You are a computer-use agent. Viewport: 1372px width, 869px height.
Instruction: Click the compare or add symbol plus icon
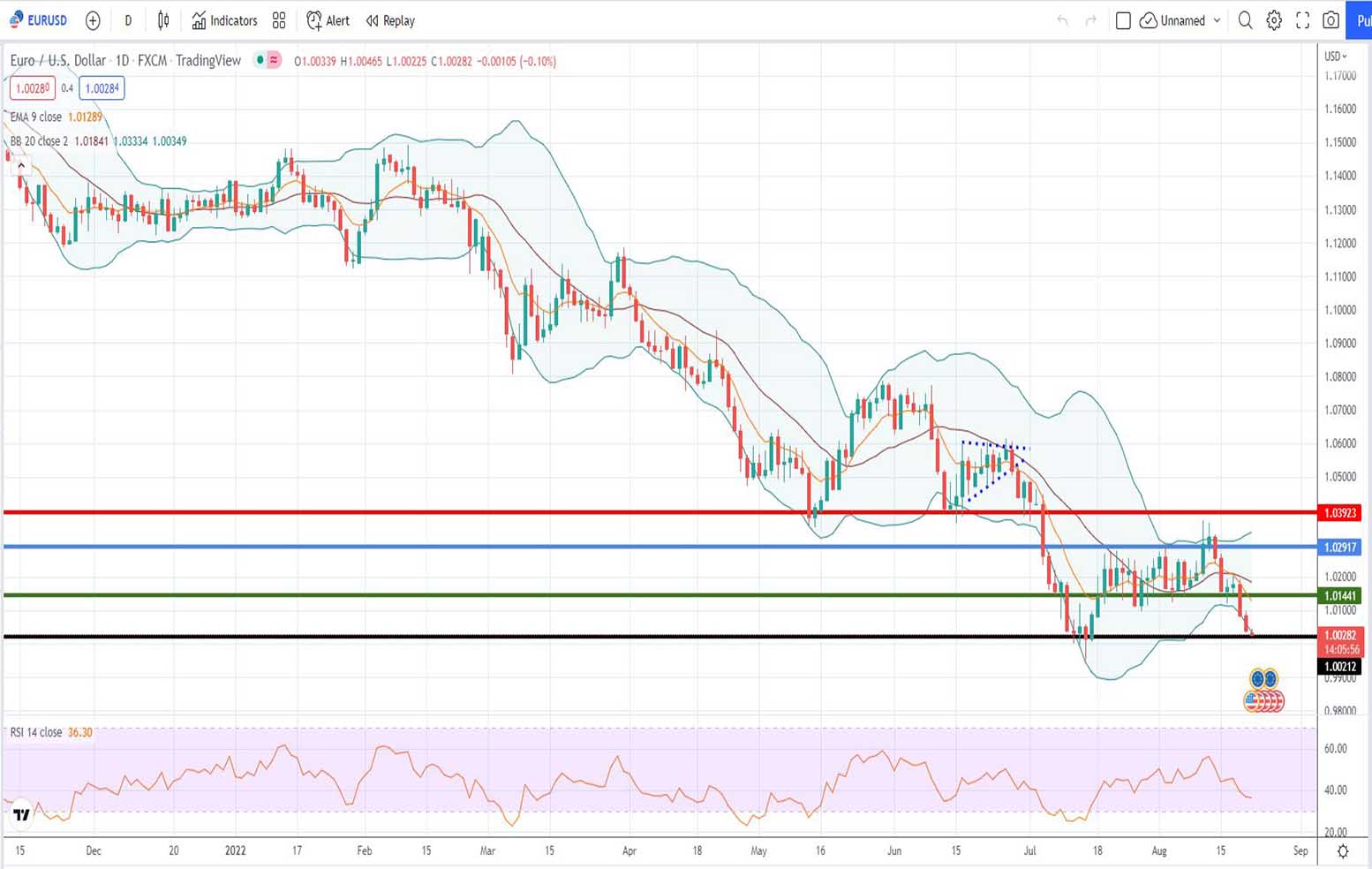[93, 20]
